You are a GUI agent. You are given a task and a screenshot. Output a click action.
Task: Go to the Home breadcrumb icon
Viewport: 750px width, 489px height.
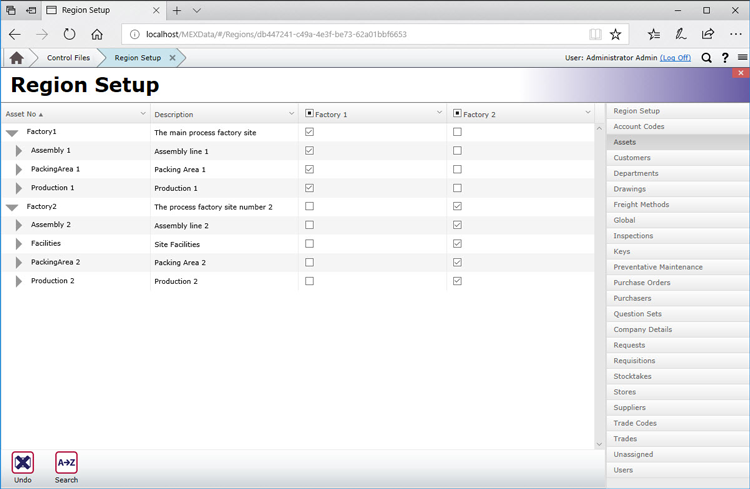pyautogui.click(x=16, y=58)
